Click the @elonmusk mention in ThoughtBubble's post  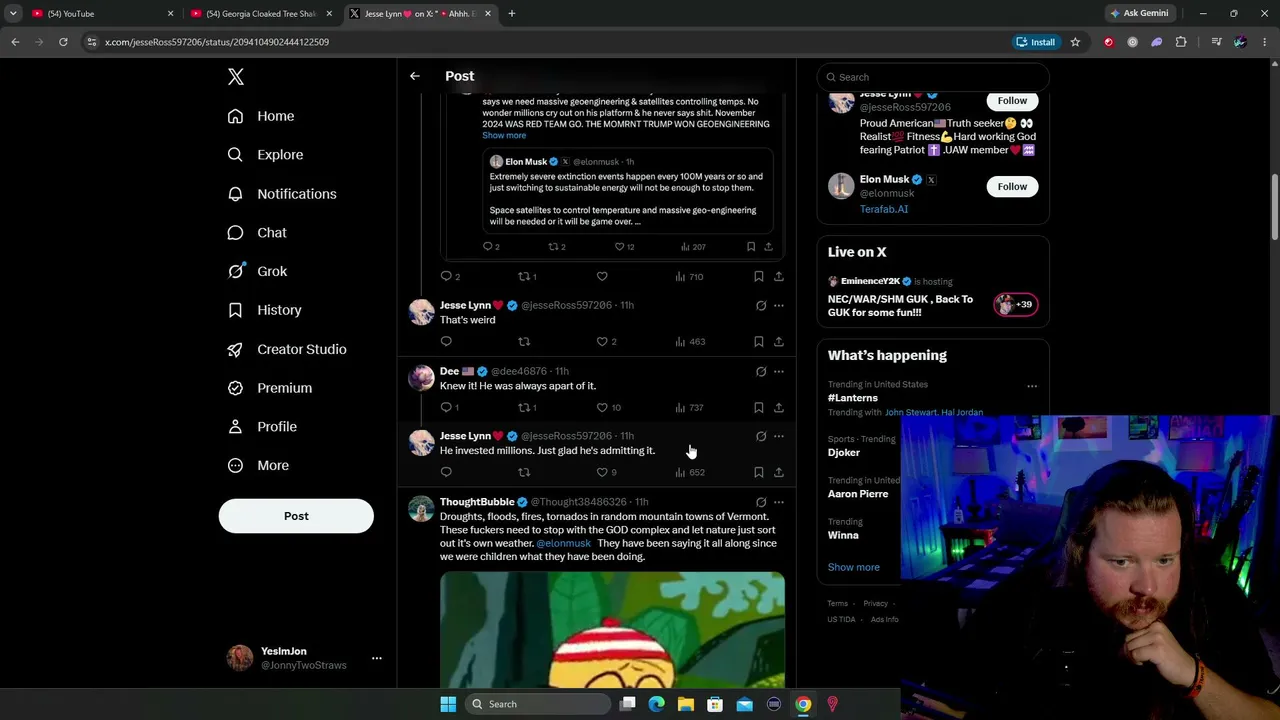tap(564, 544)
